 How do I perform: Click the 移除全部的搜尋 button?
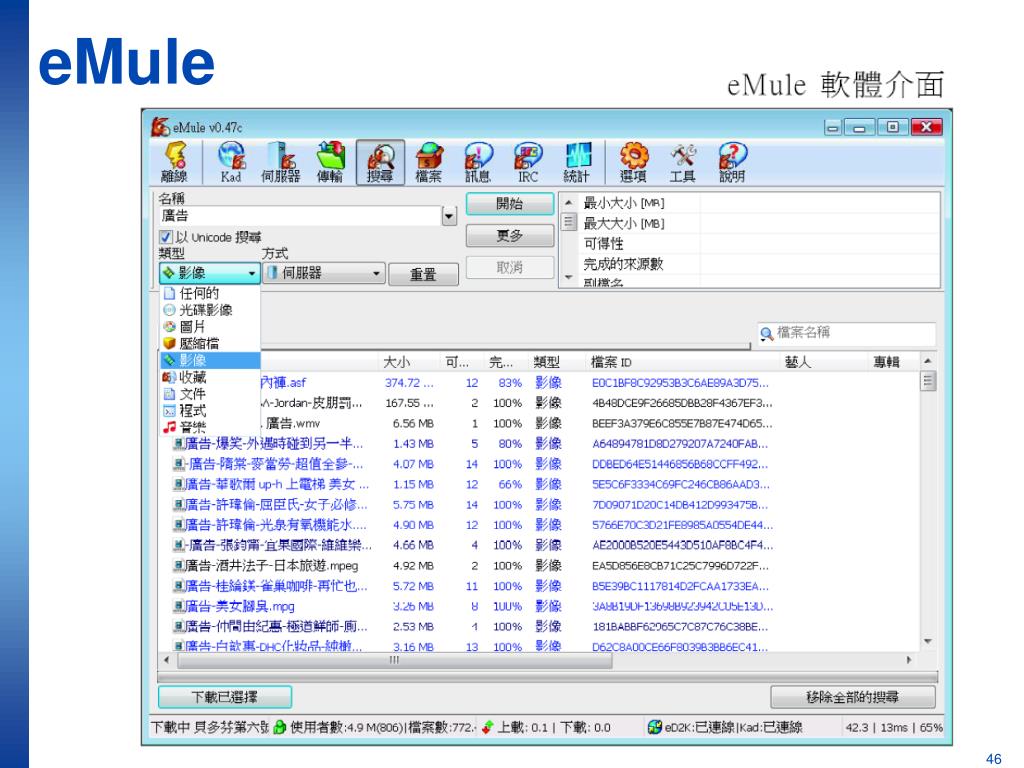click(853, 697)
